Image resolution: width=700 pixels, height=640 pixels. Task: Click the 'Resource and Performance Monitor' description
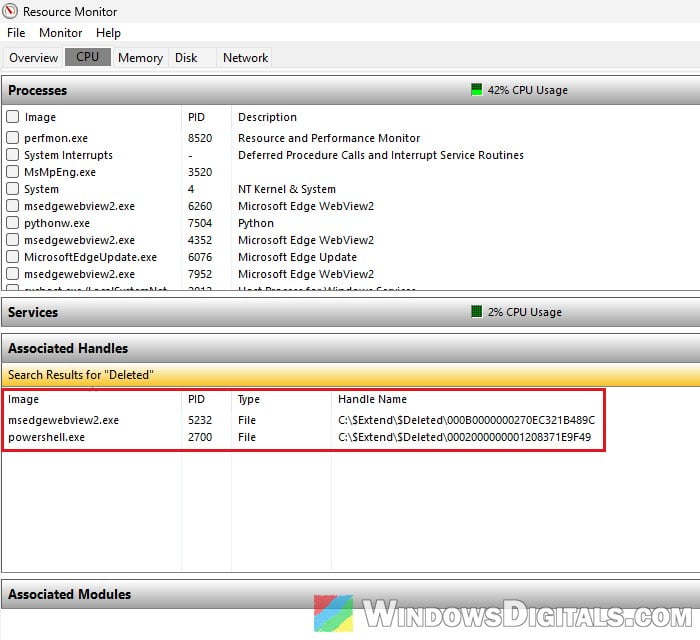(329, 138)
